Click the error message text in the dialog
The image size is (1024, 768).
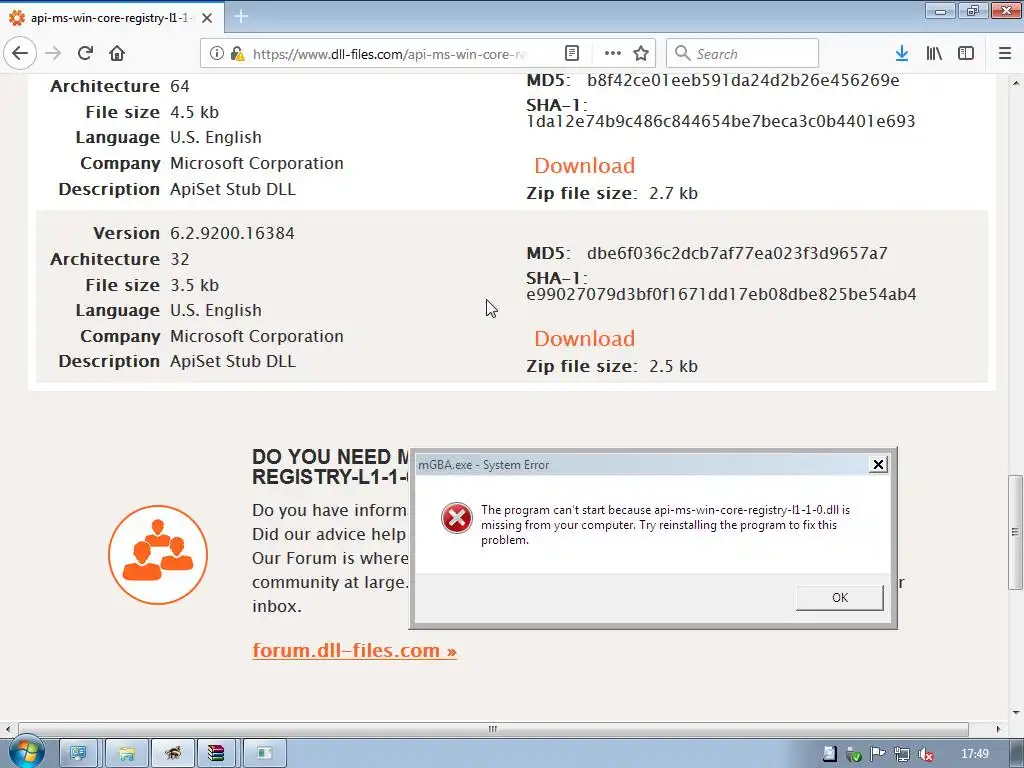[665, 524]
